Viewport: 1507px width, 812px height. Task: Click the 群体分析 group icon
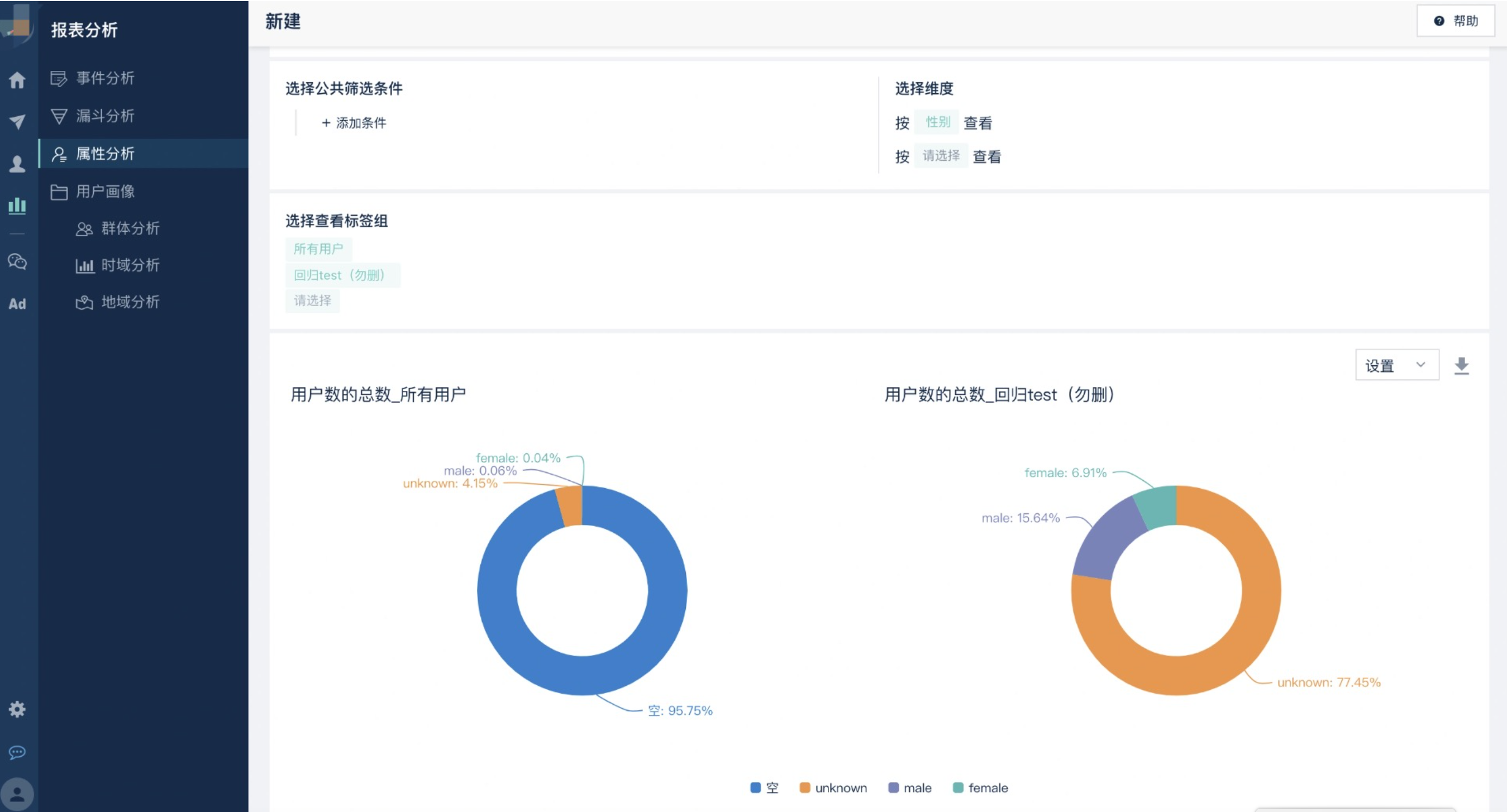84,229
